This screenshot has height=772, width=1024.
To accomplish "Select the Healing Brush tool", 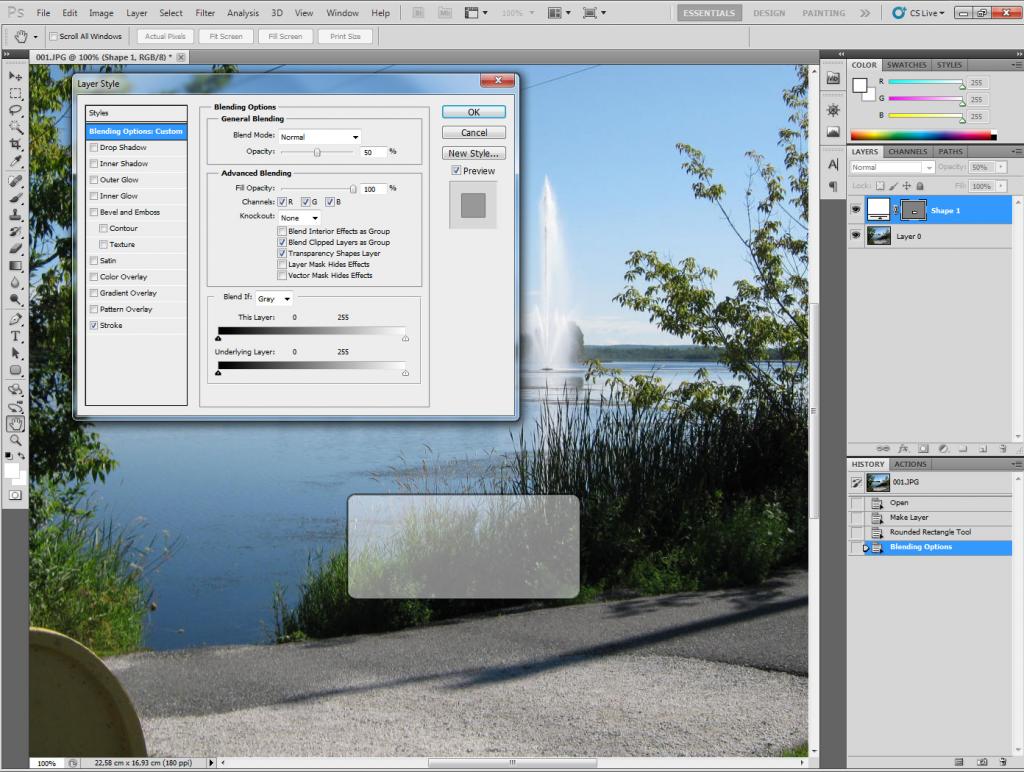I will [x=15, y=181].
